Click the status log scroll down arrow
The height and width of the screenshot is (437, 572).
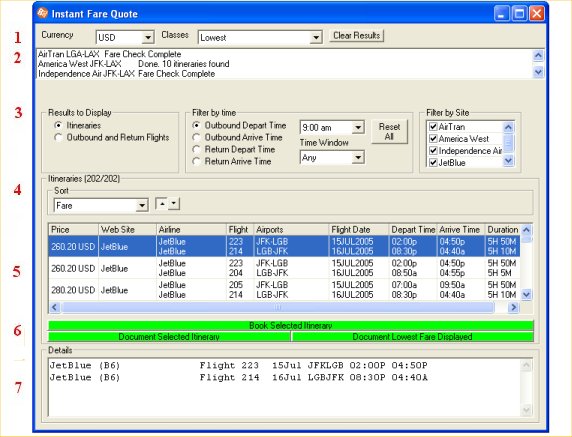coord(538,72)
